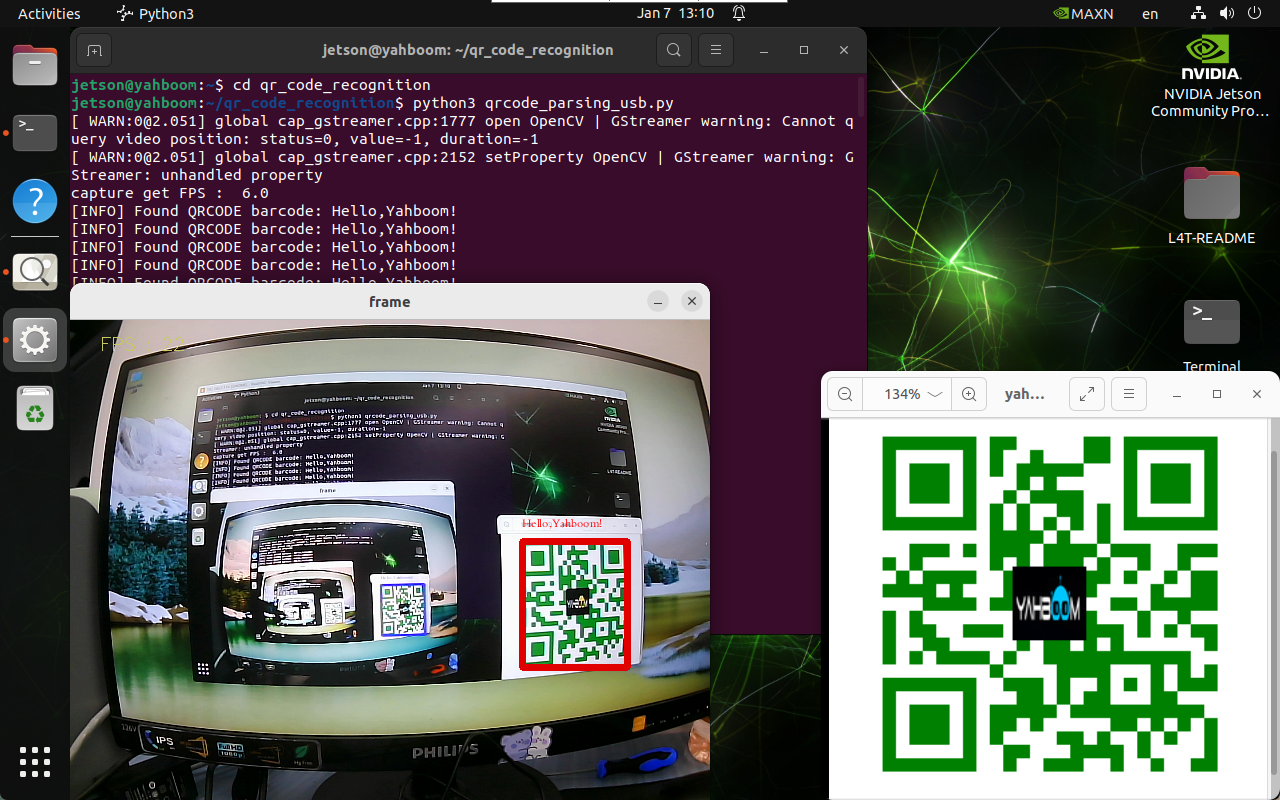Select the L4T-README folder on desktop

pos(1211,206)
